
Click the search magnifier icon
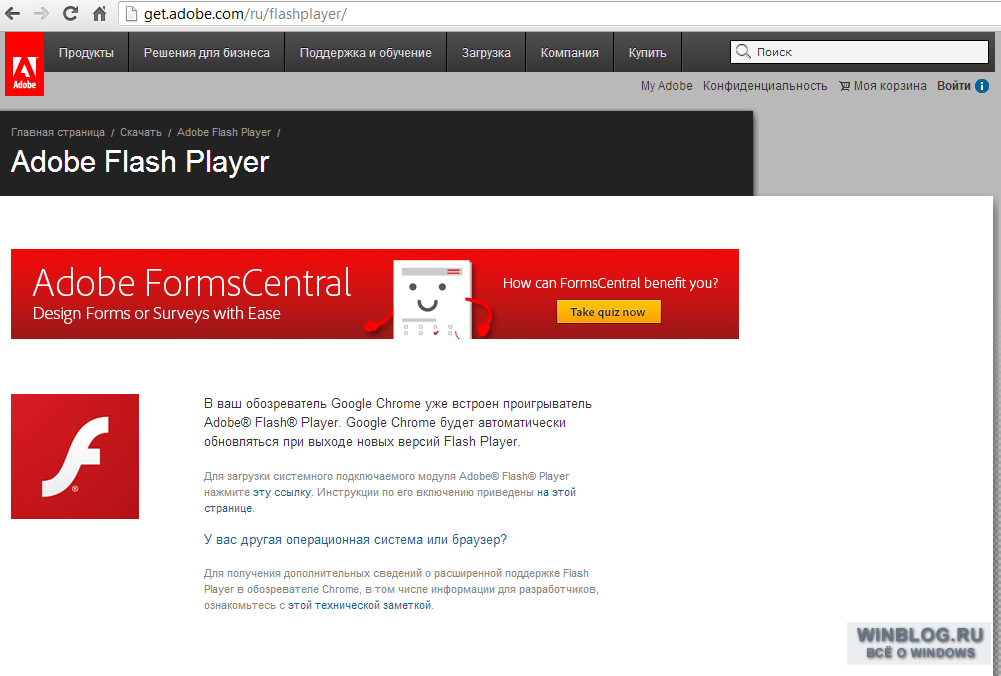pyautogui.click(x=742, y=52)
